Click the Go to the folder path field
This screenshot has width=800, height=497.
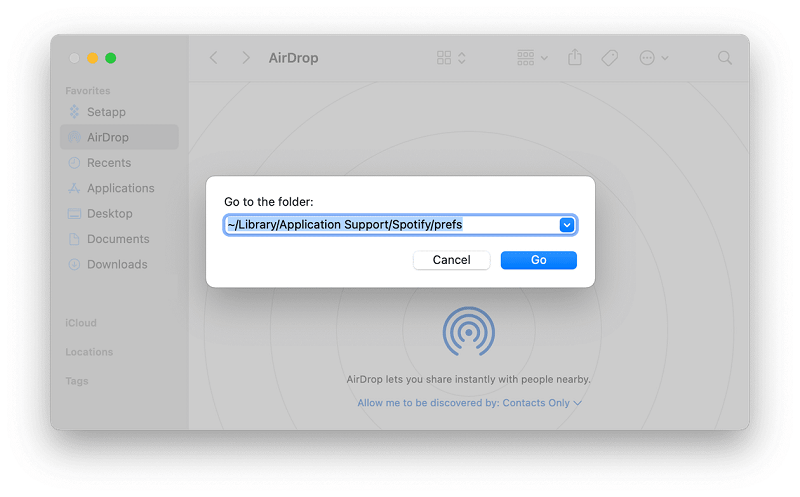400,225
